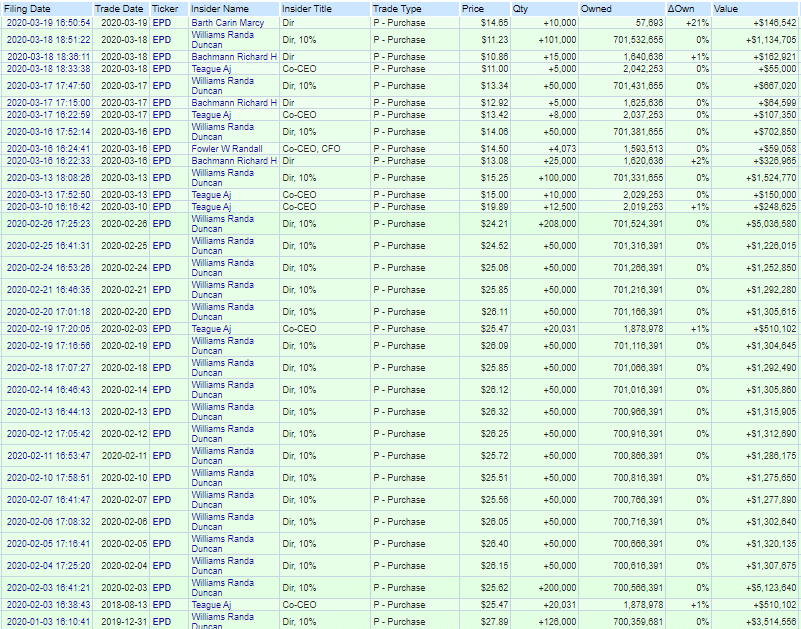
Task: Open filing 2020-02-21 16:46:35
Action: [49, 290]
